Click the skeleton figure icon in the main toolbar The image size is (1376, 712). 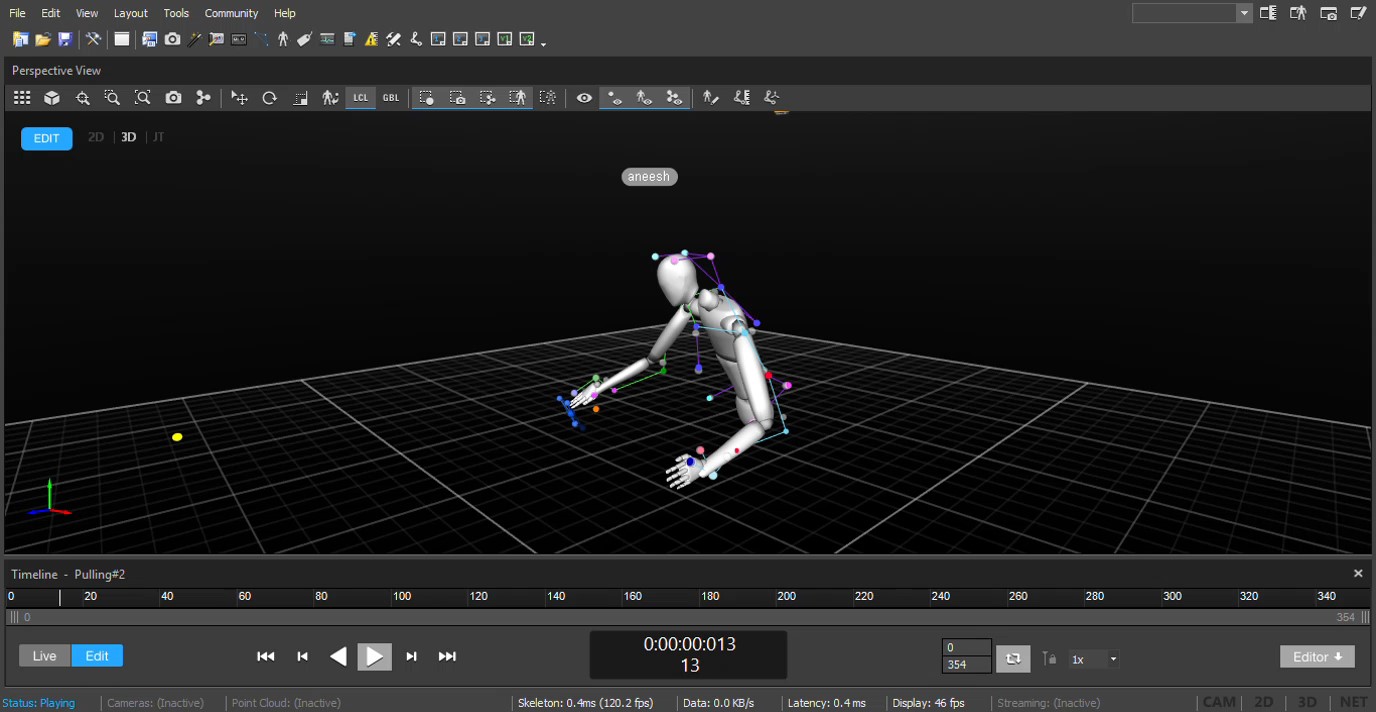pos(283,40)
